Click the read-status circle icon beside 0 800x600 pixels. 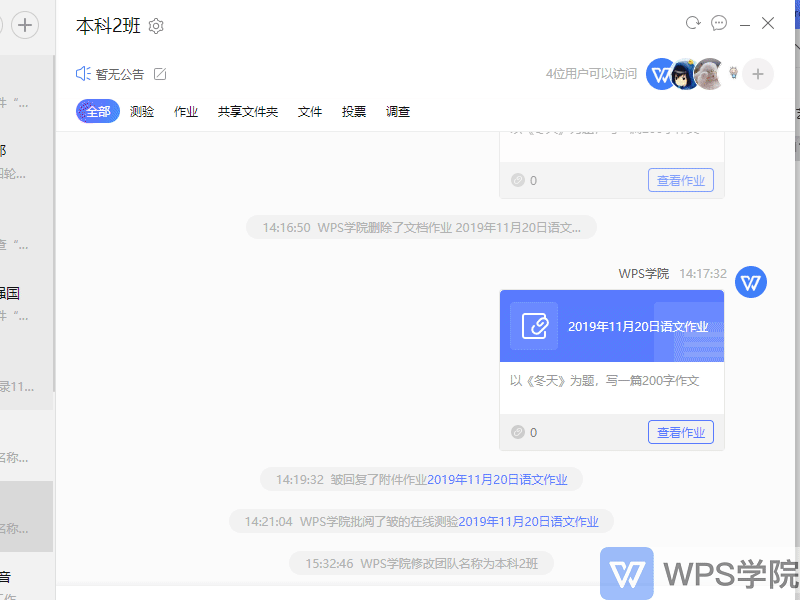pyautogui.click(x=518, y=432)
